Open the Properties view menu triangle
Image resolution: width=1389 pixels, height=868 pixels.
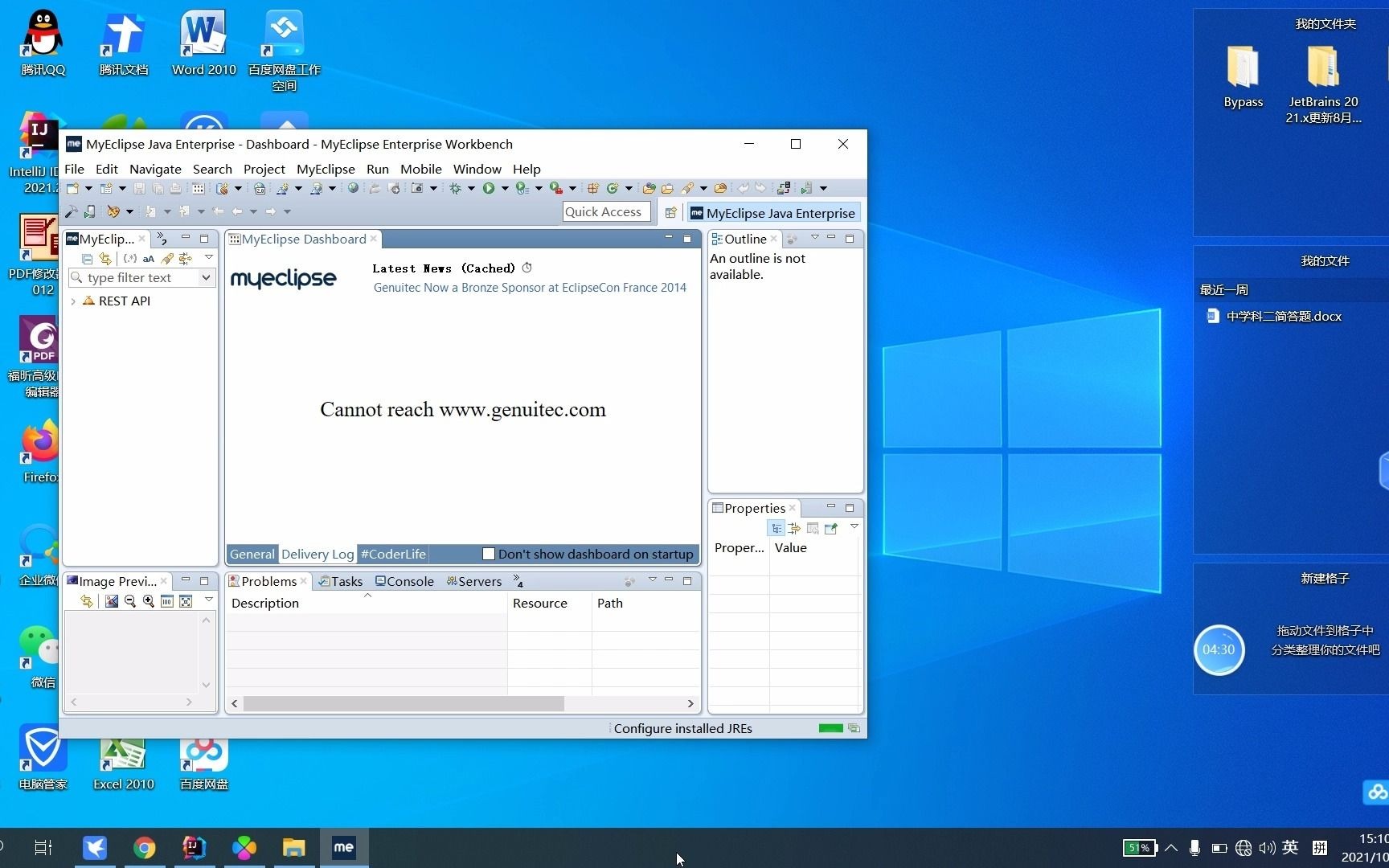[x=854, y=526]
